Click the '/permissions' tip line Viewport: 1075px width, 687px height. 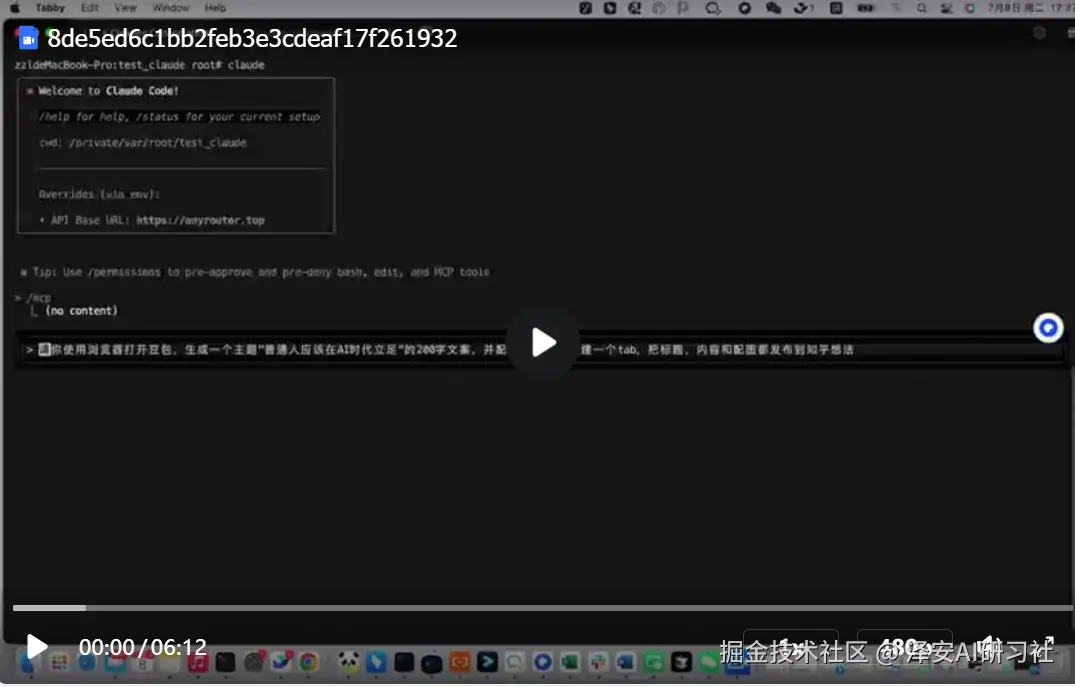[x=255, y=272]
